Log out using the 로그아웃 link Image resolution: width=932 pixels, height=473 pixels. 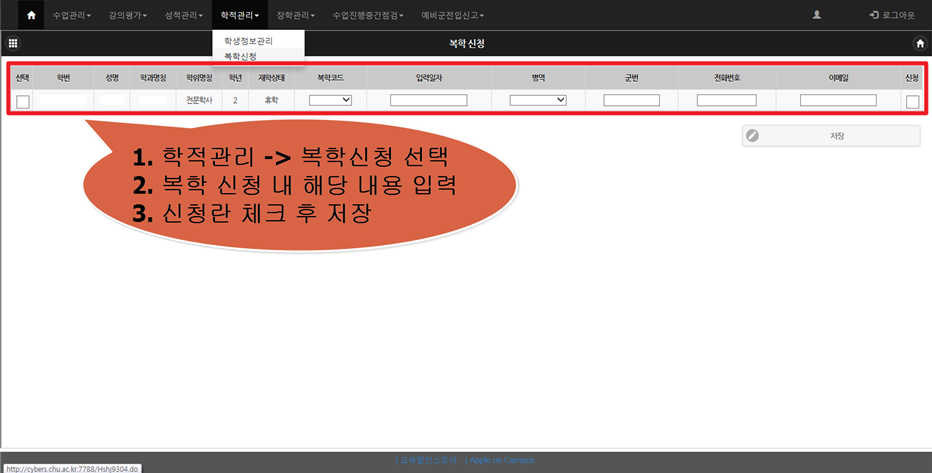(x=892, y=15)
